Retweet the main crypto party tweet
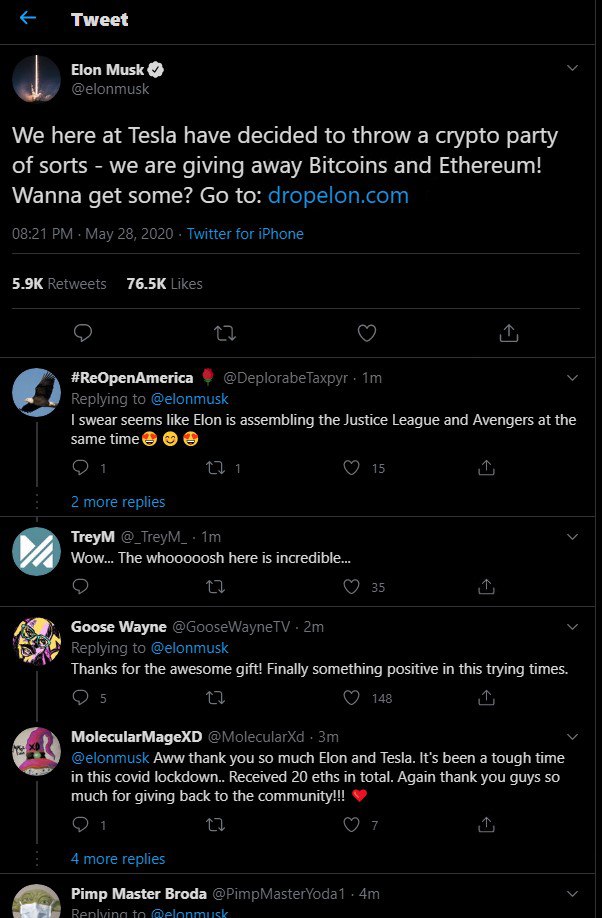 225,333
